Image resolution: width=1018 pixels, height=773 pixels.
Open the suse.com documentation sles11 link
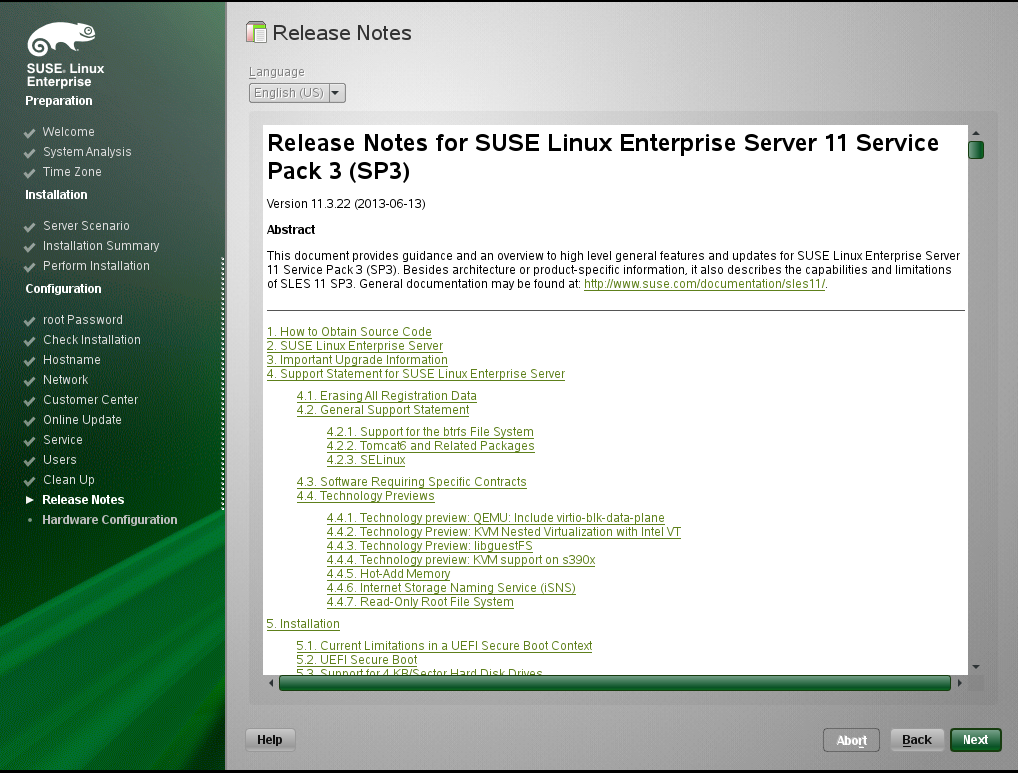704,284
